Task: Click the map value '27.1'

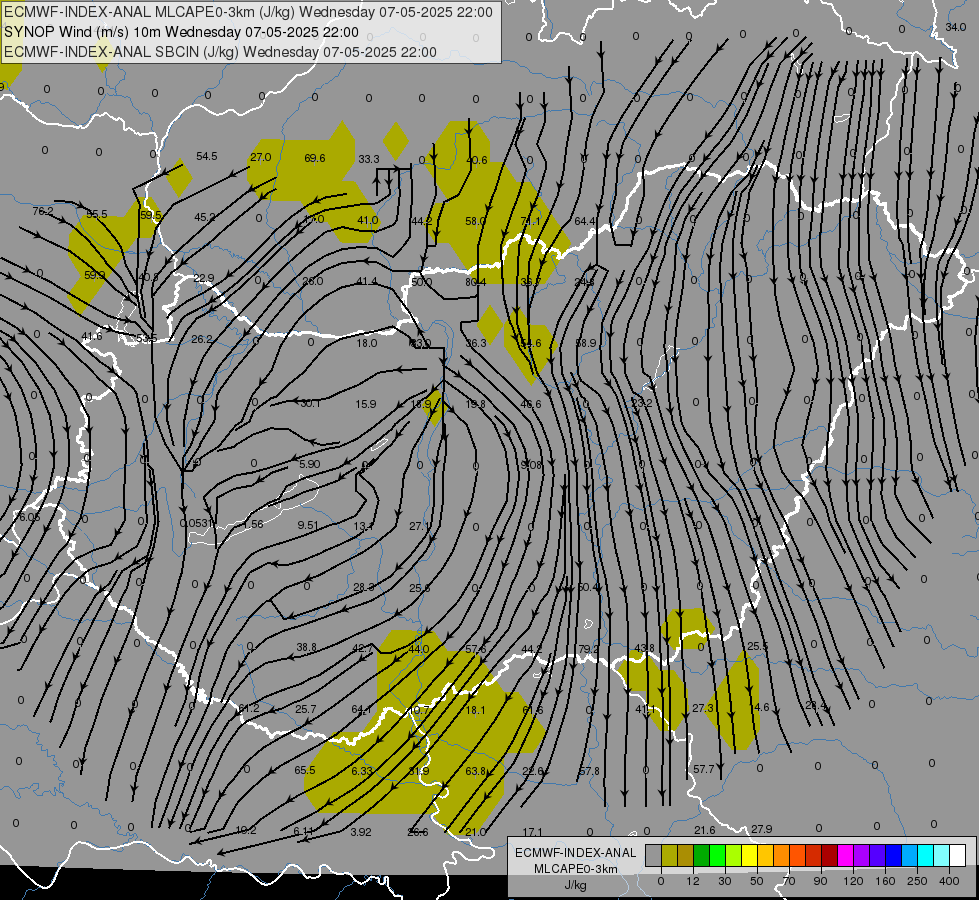Action: (420, 527)
